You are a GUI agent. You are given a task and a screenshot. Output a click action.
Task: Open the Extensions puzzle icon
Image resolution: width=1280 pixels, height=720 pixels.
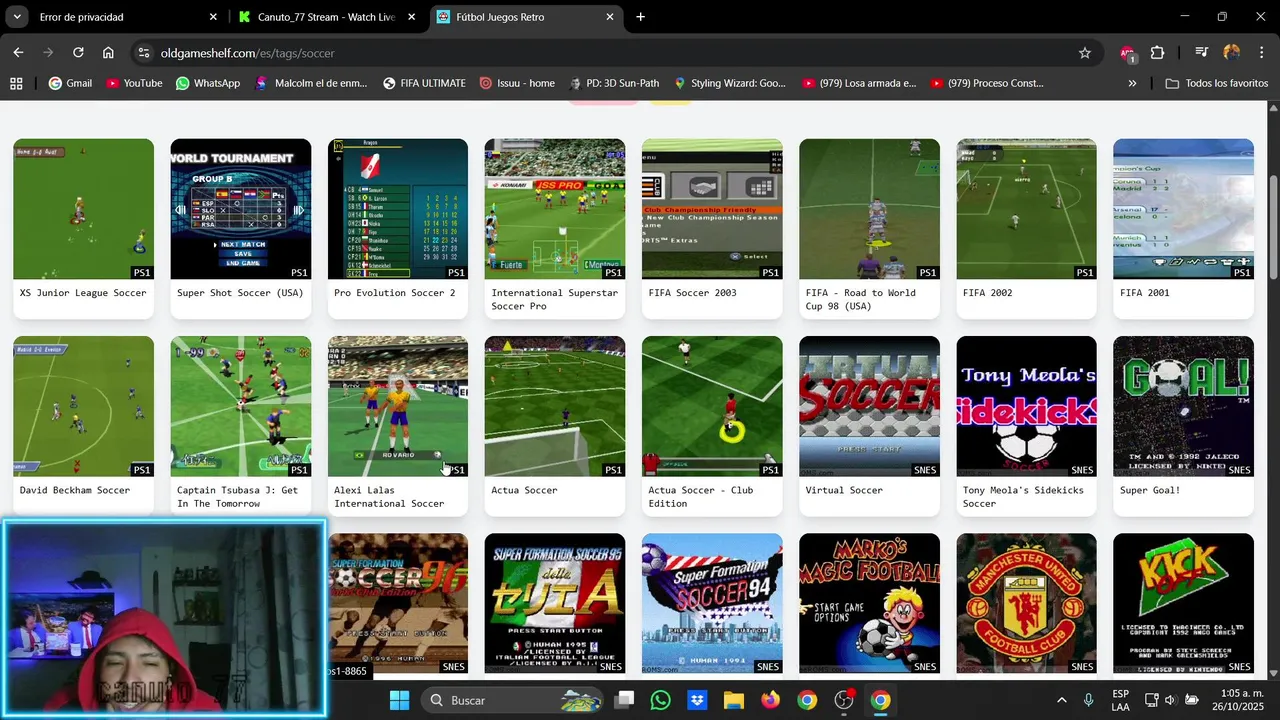pos(1157,53)
